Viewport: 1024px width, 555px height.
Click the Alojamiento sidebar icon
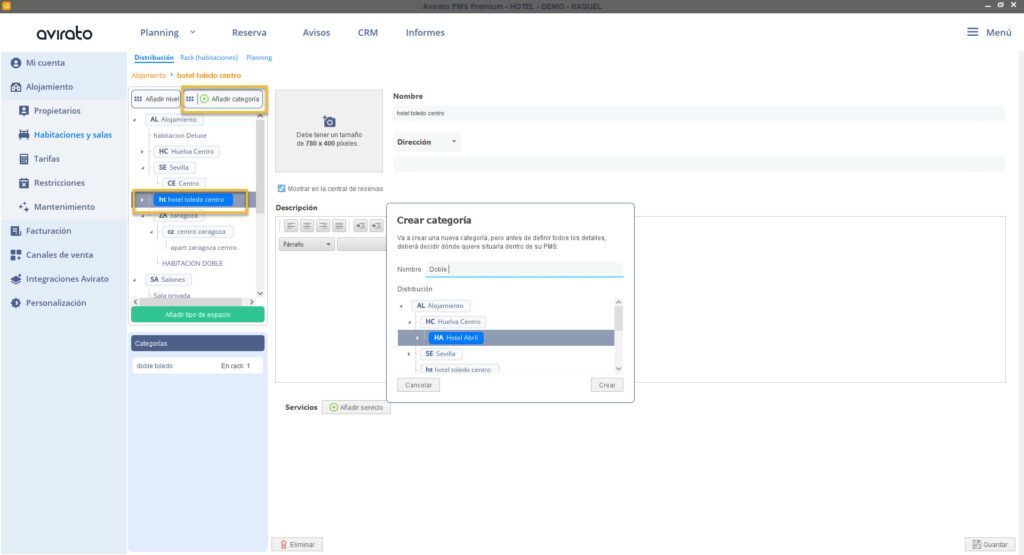point(16,87)
